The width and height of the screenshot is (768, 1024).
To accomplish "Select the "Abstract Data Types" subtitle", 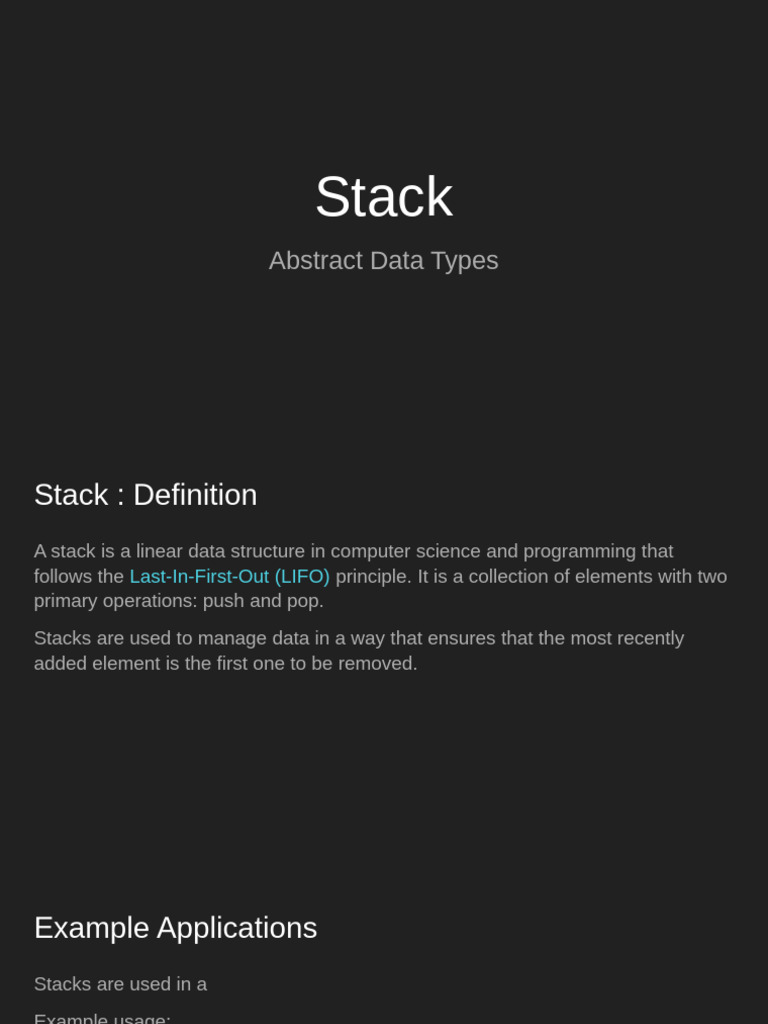I will pos(383,260).
